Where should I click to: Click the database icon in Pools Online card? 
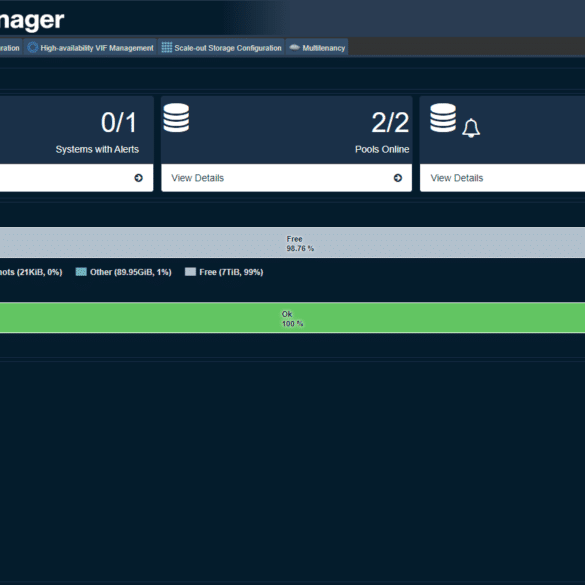coord(176,118)
